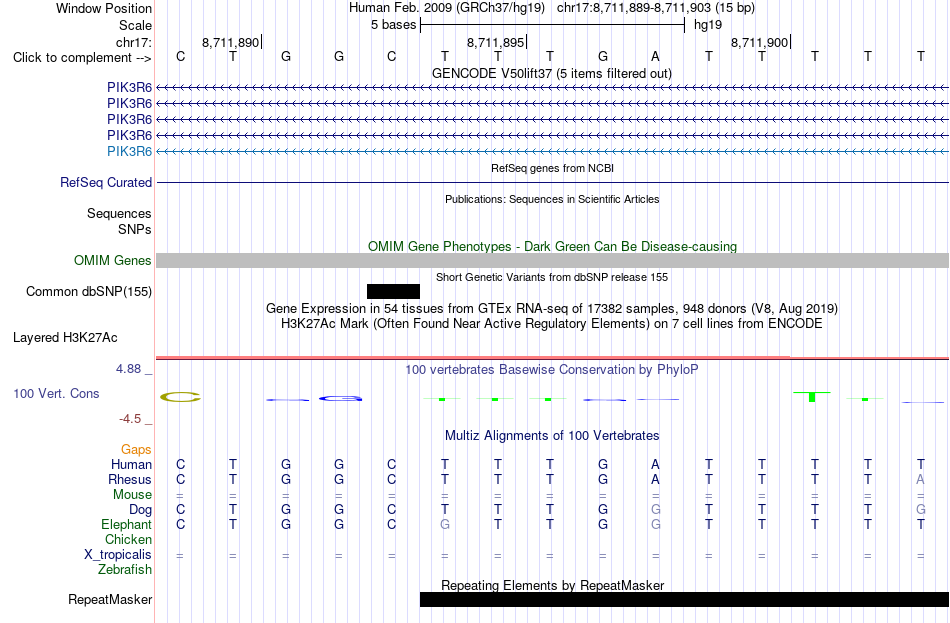Click the Elephant species label
950x623 pixels.
126,525
